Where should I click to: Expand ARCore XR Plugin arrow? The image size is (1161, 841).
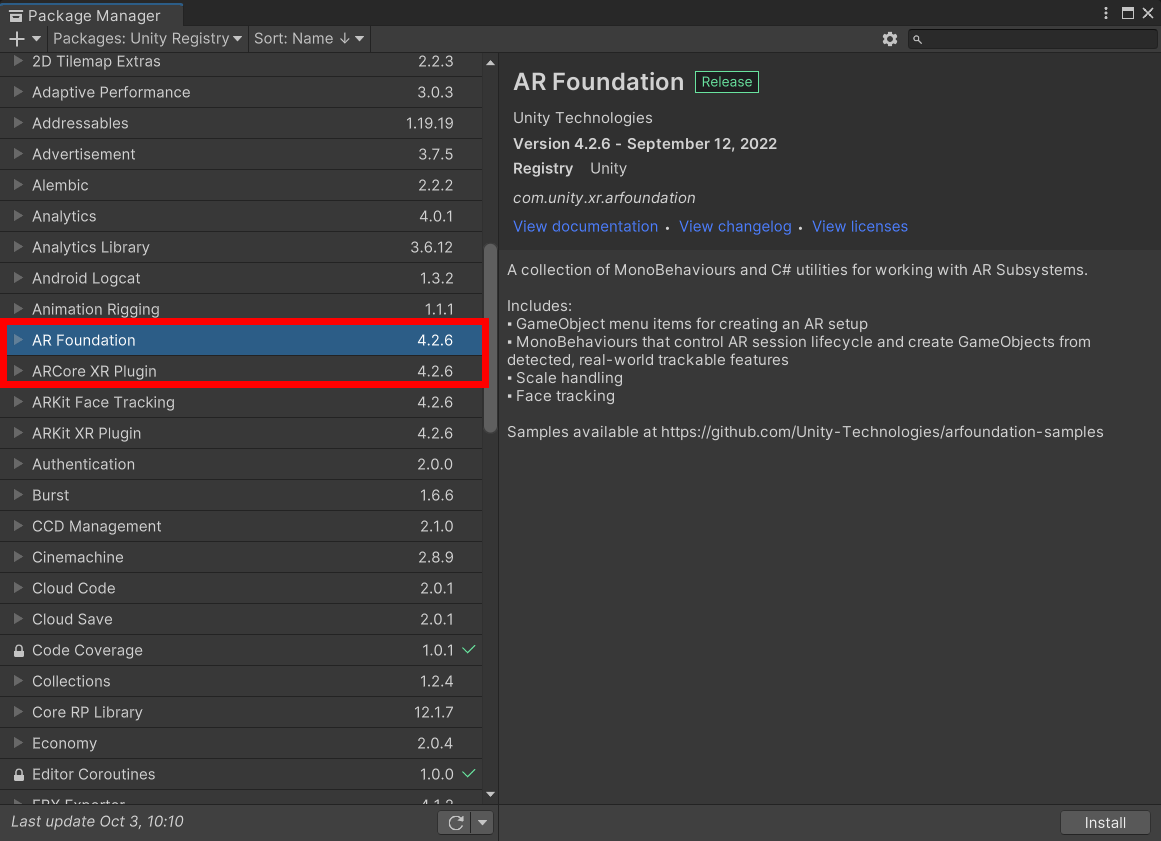[19, 371]
